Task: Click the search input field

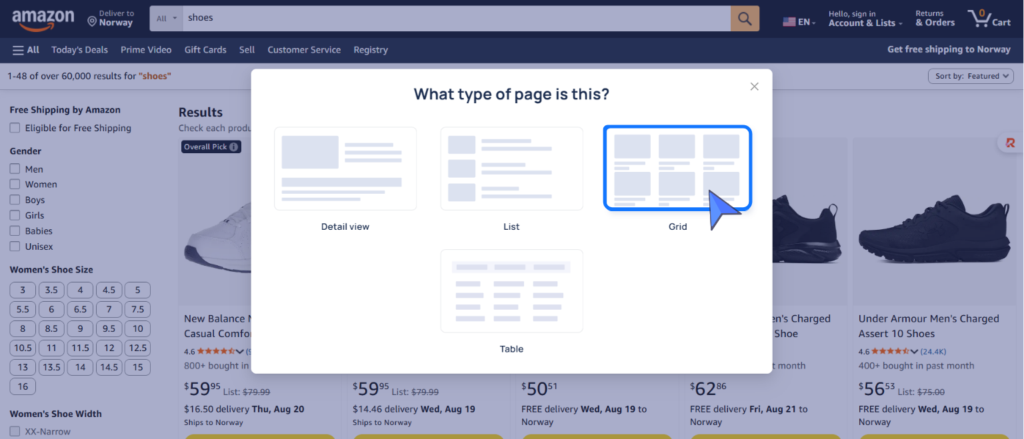Action: click(x=456, y=18)
